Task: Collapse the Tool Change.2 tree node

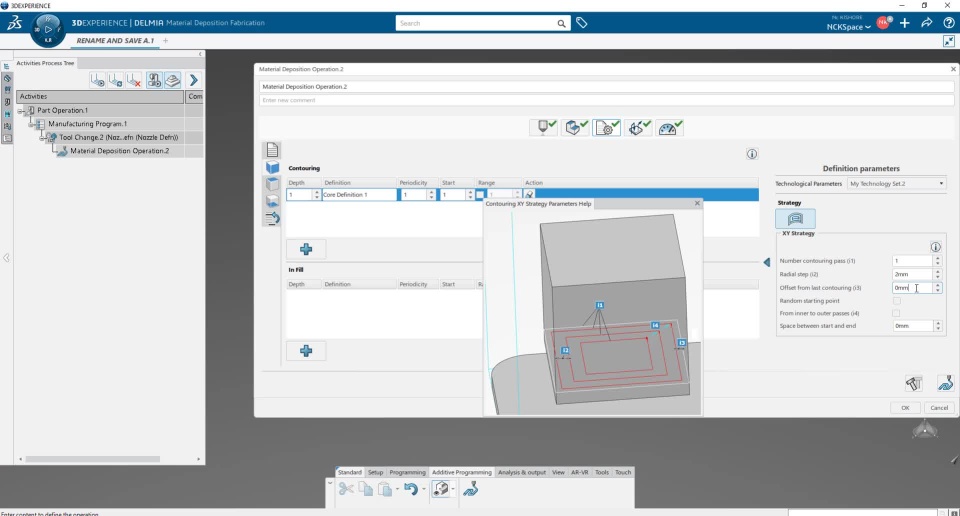Action: tap(43, 138)
